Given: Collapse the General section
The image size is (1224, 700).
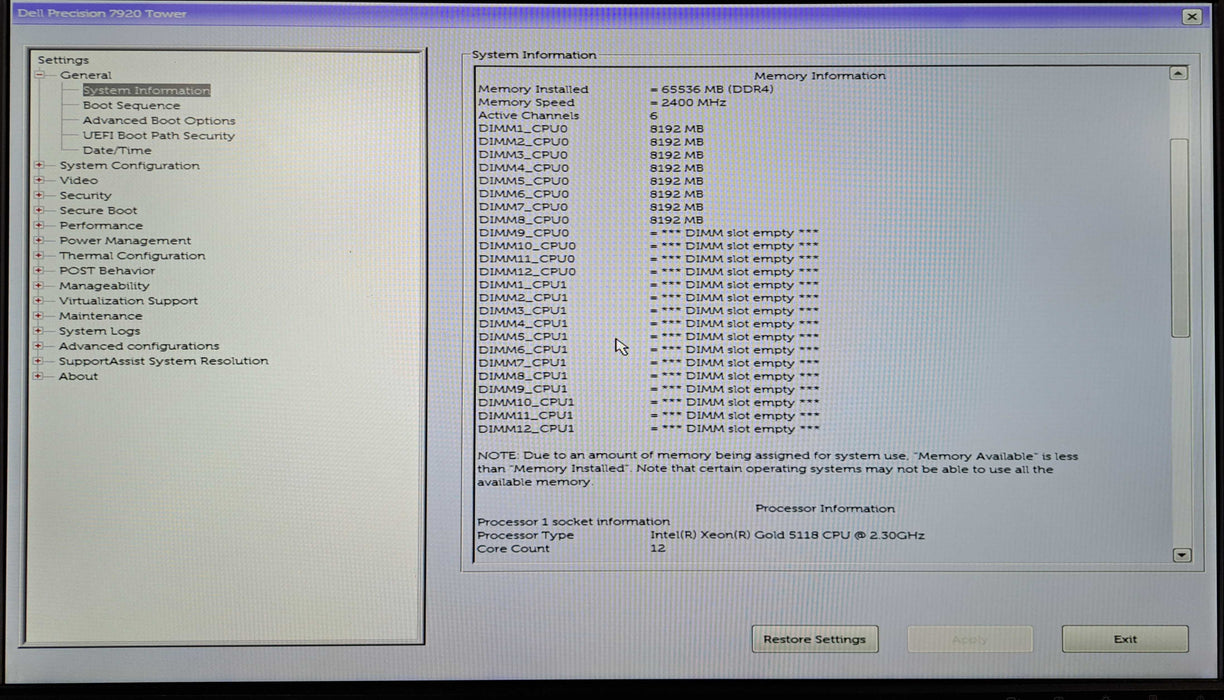Looking at the screenshot, I should click(x=38, y=74).
